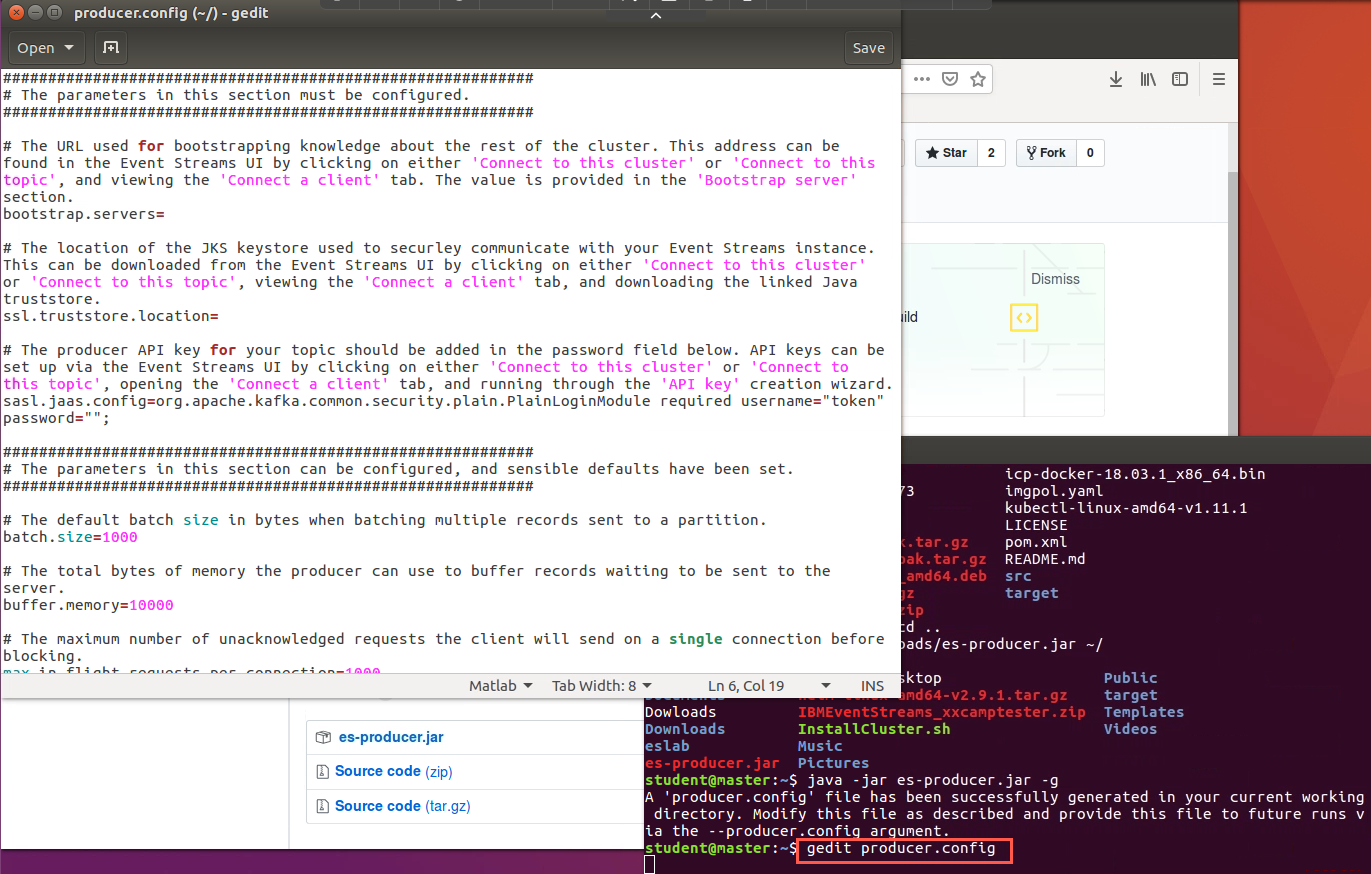Screen dimensions: 1371x874
Task: Dismiss the GitHub notice card
Action: coord(1055,279)
